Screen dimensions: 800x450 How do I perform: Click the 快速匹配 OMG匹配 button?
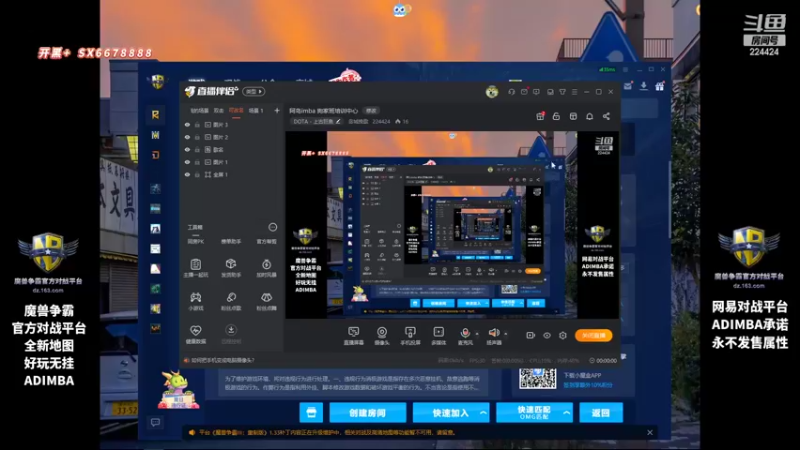[x=534, y=412]
